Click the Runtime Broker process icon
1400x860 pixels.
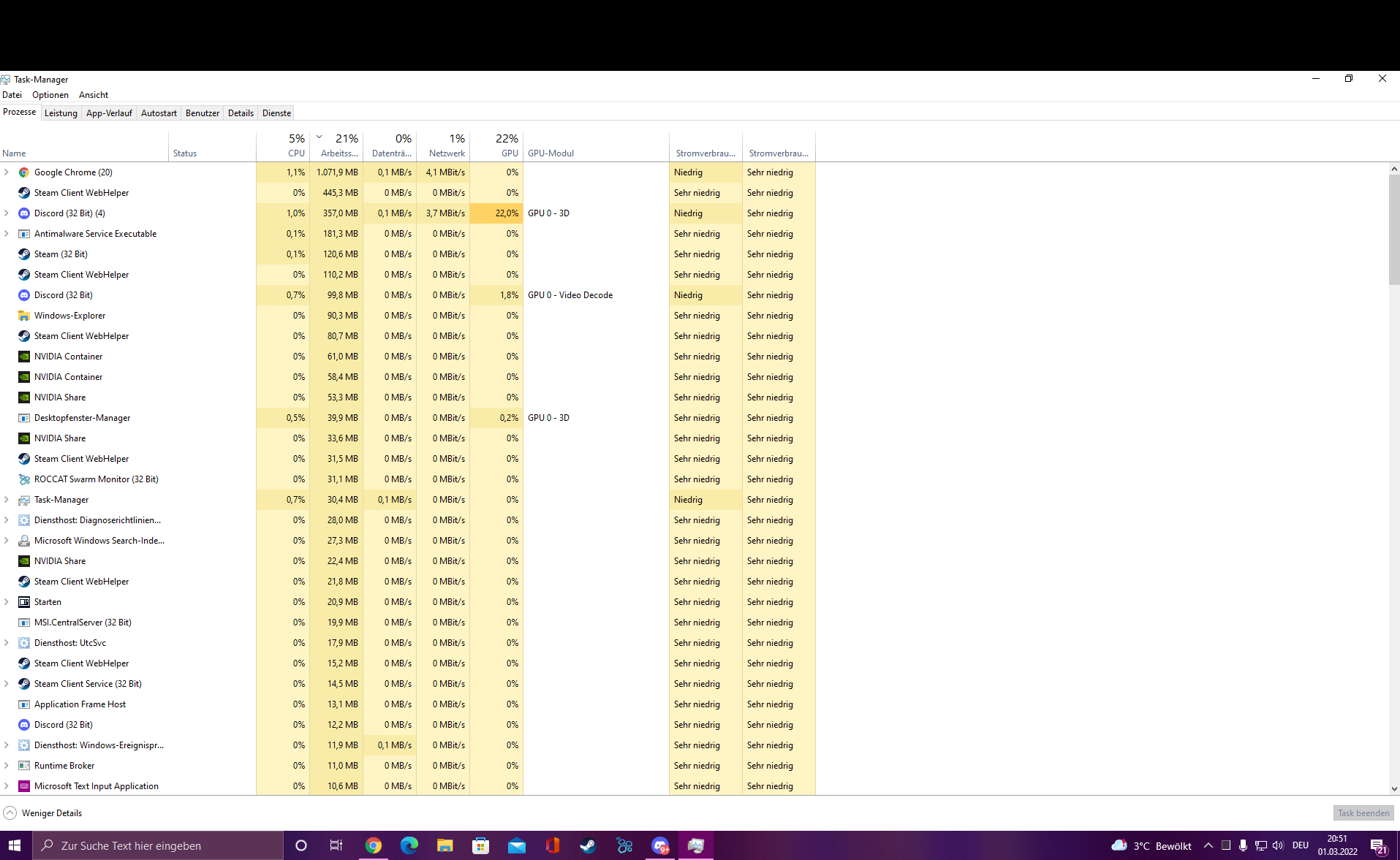click(24, 766)
